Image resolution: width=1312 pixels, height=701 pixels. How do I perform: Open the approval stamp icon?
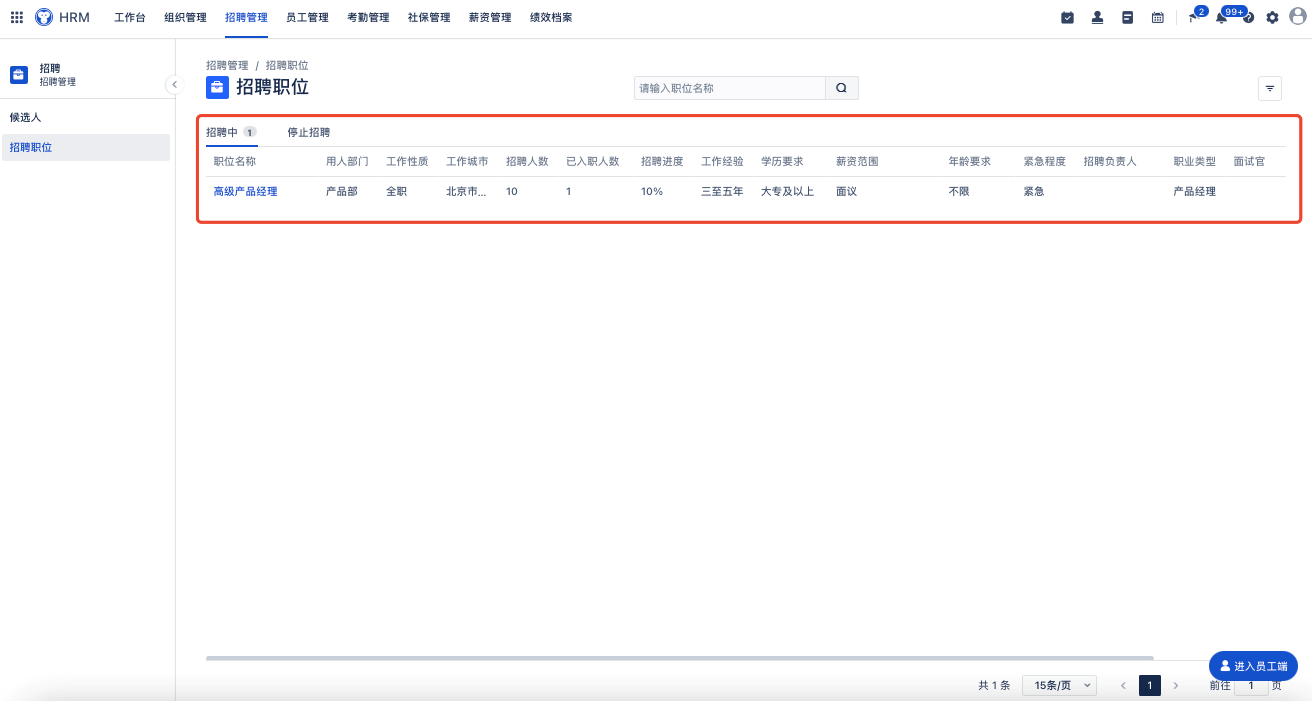click(x=1097, y=17)
